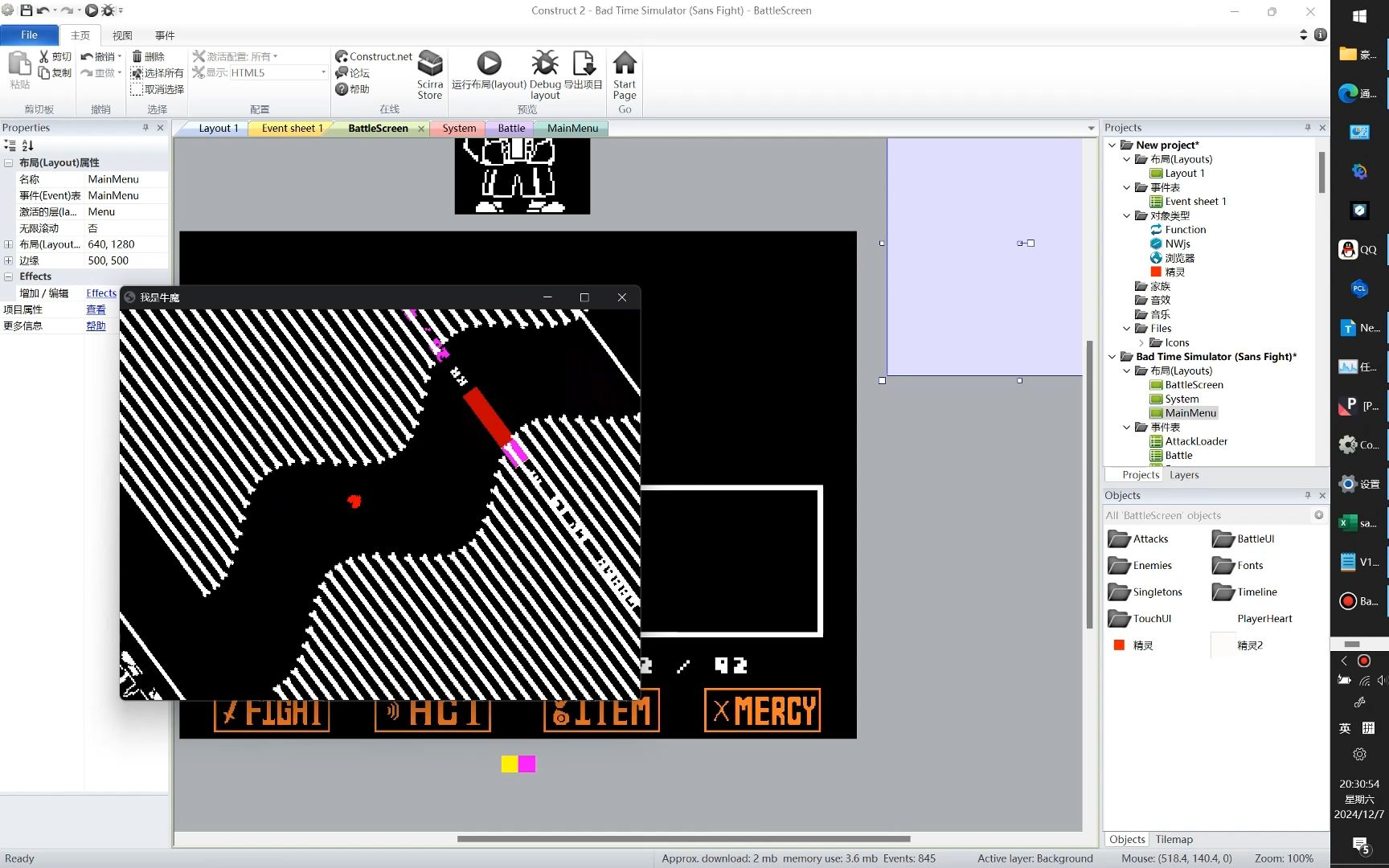Select the PlayerHeart object in Objects panel
1389x868 pixels.
click(1264, 619)
